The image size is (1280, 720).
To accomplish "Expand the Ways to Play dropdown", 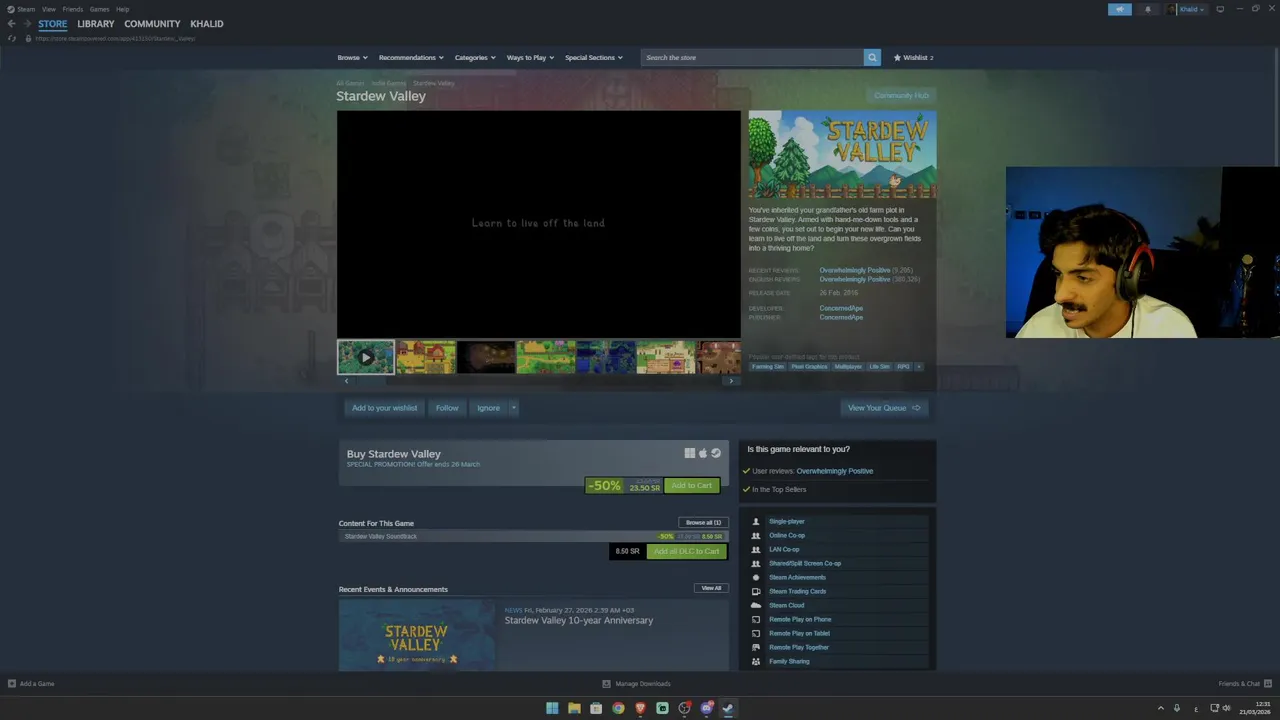I will coord(530,57).
